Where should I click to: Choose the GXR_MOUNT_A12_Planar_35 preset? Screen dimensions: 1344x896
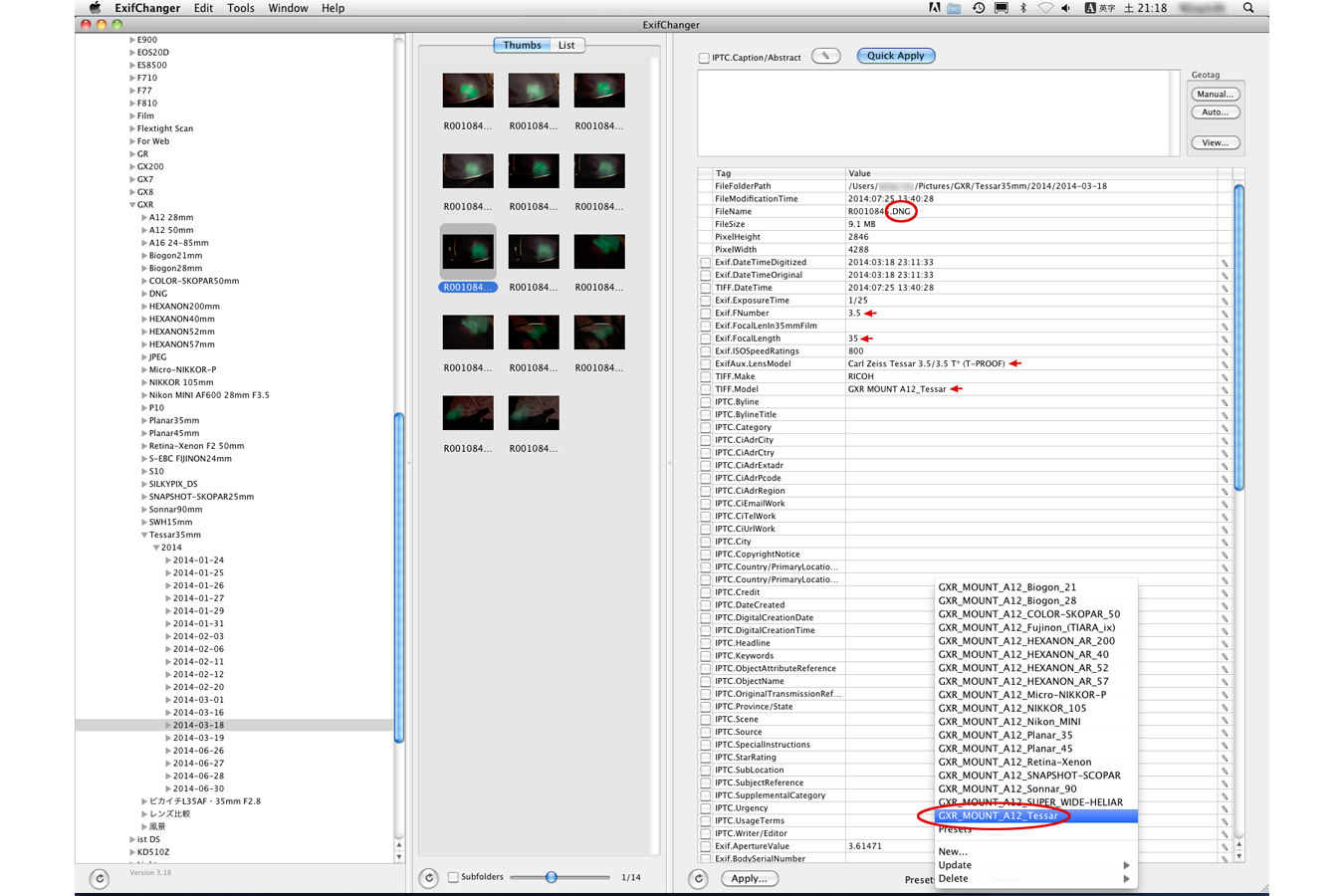[1035, 736]
